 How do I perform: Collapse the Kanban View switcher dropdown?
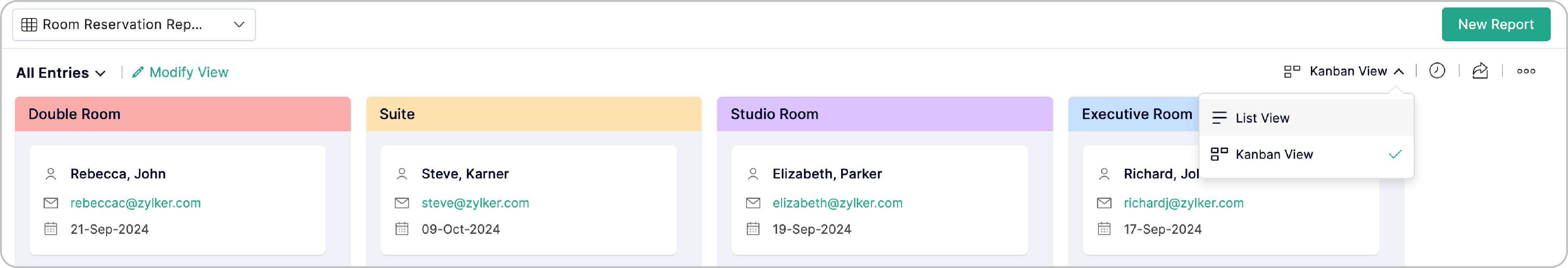[1399, 71]
